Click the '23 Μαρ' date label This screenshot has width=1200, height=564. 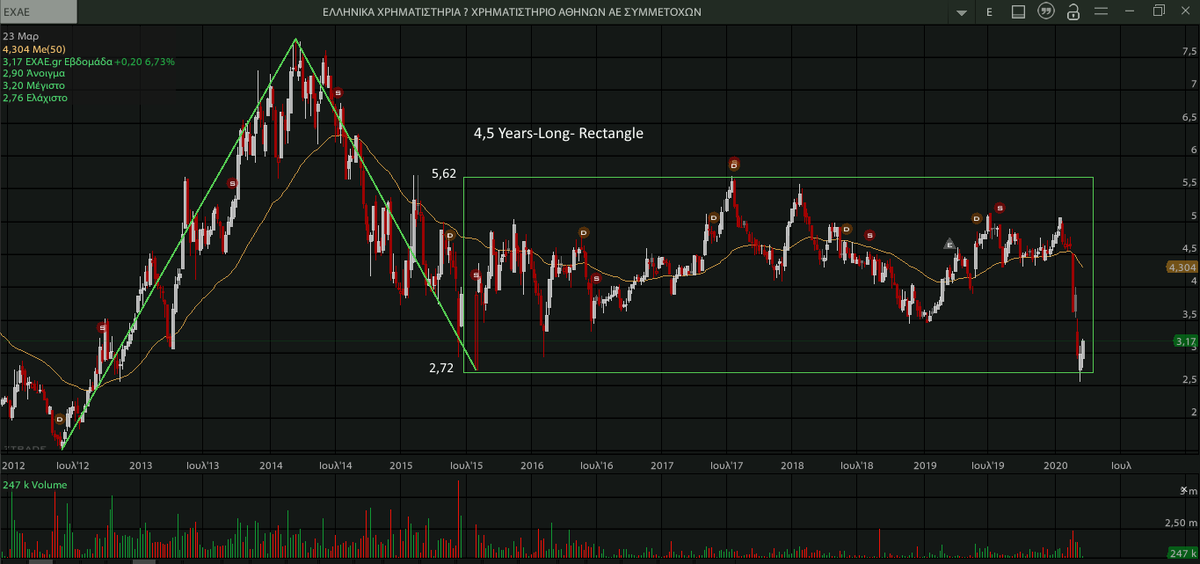tap(20, 36)
